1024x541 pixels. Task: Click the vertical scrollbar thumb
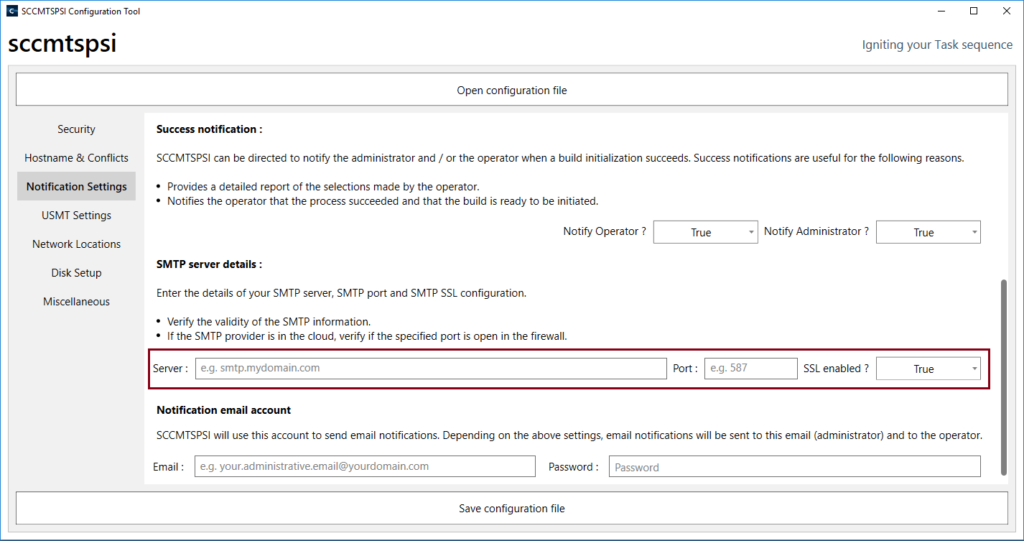click(x=1003, y=378)
